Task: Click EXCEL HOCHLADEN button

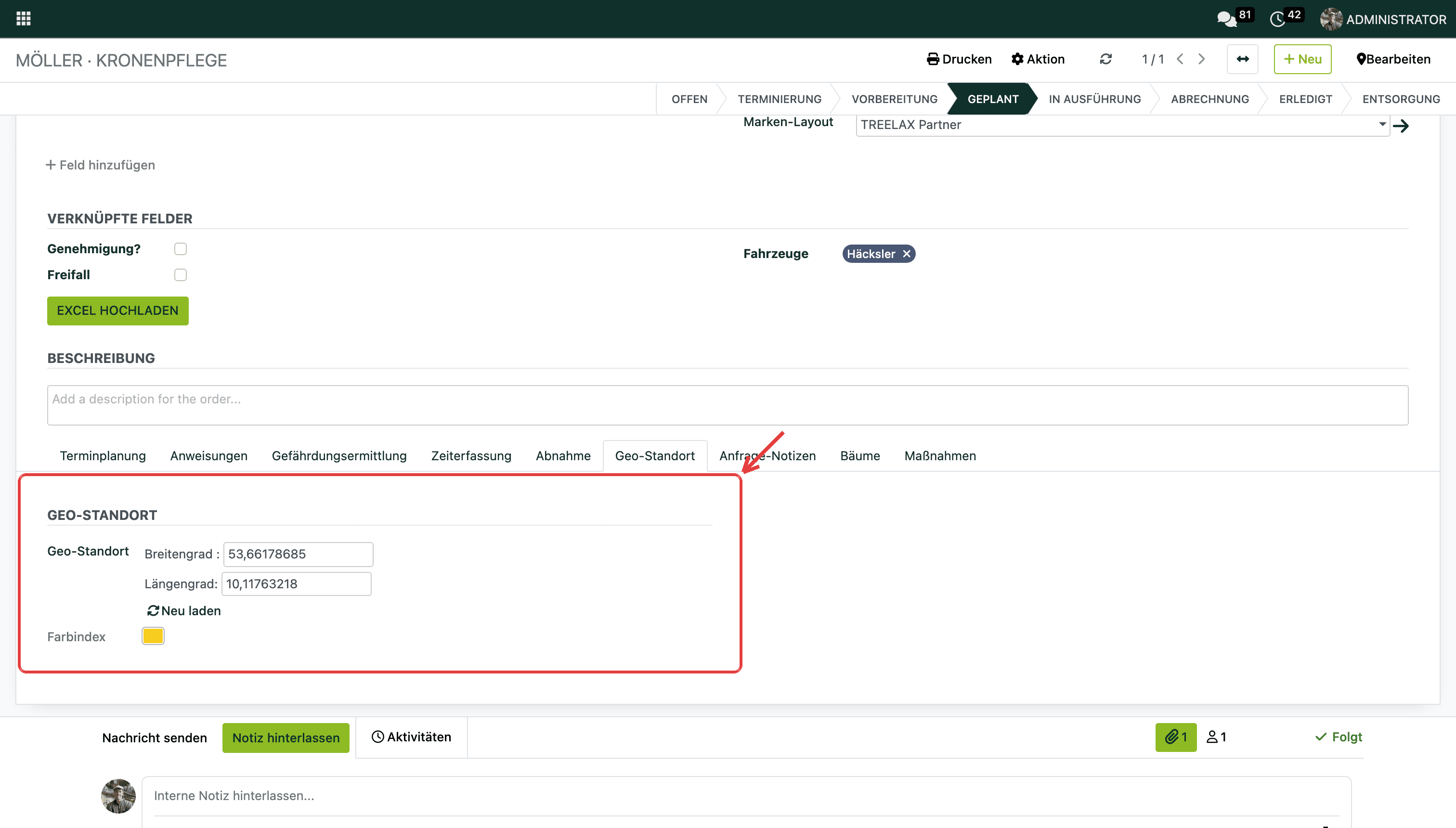Action: [x=118, y=310]
